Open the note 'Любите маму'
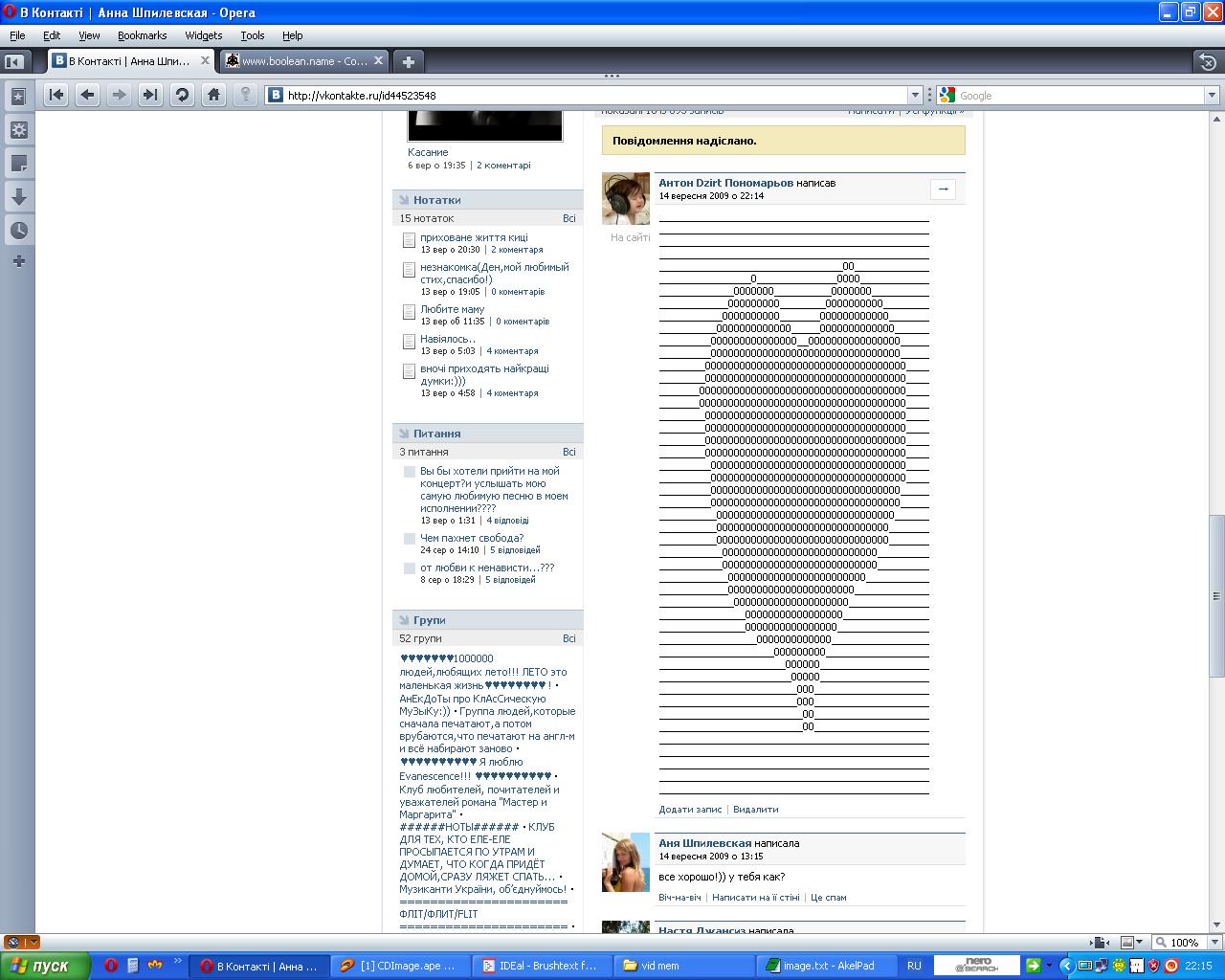This screenshot has width=1225, height=980. tap(452, 309)
